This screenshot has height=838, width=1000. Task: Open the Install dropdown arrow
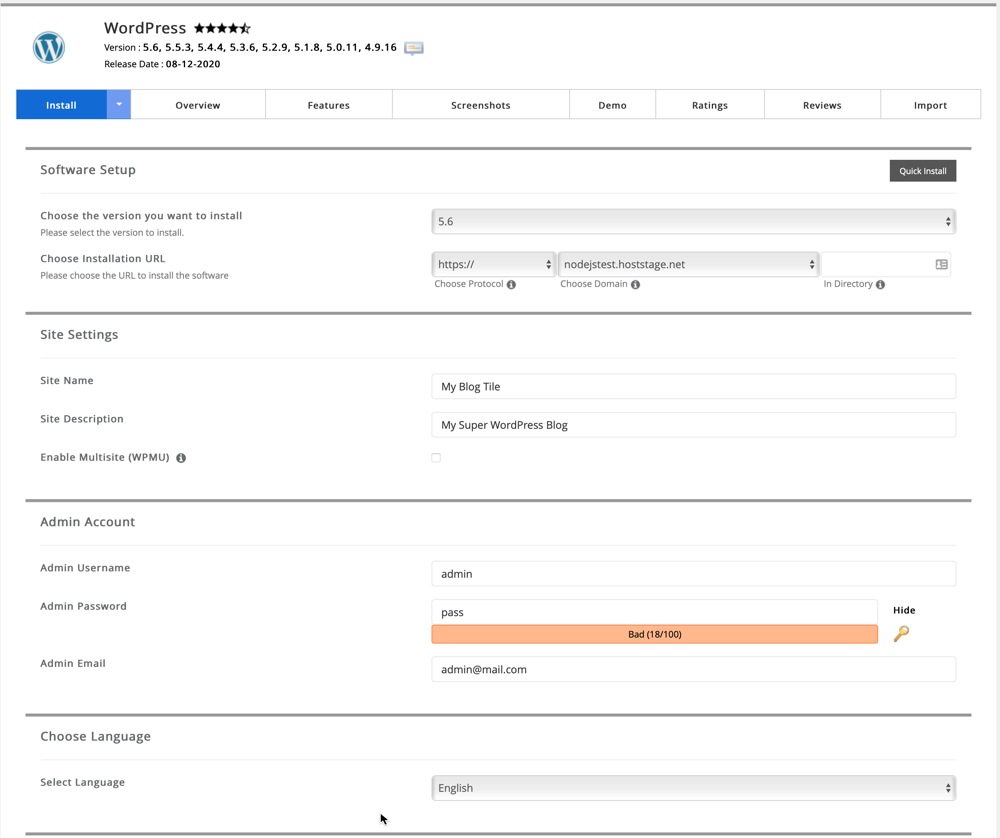tap(119, 105)
